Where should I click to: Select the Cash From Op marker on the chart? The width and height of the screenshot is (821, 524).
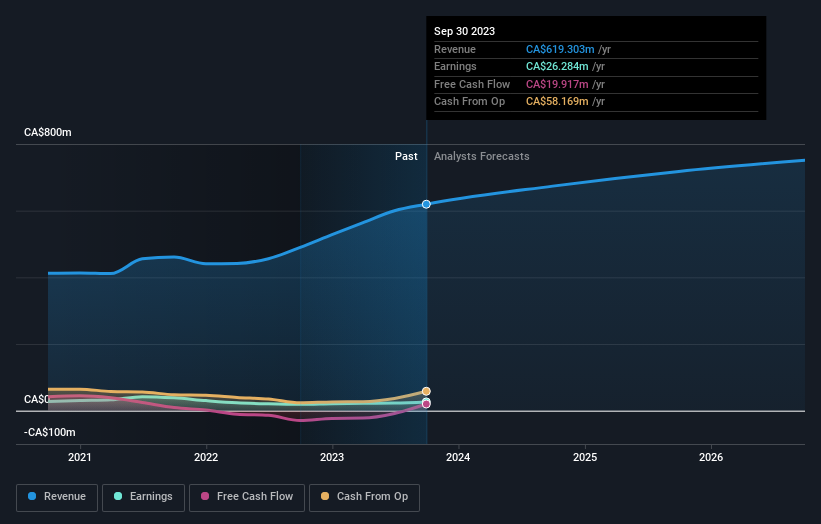coord(426,391)
